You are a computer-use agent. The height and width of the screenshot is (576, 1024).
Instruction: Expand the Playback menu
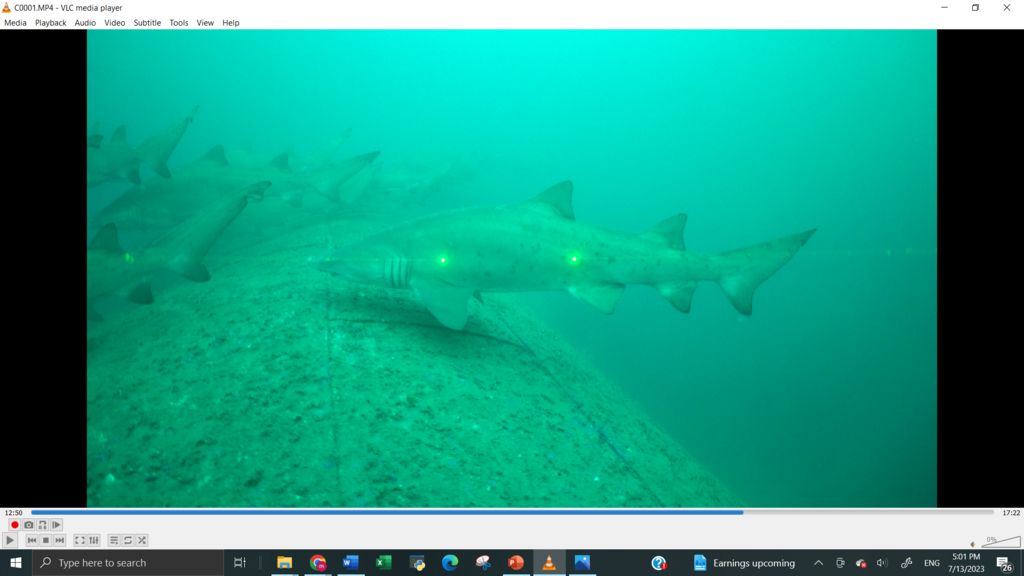tap(50, 23)
